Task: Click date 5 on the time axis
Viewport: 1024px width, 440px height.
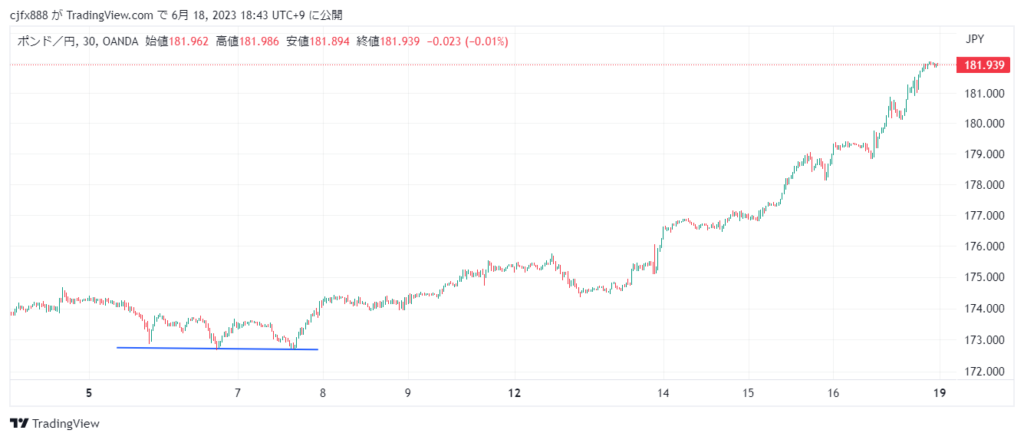Action: pos(89,393)
